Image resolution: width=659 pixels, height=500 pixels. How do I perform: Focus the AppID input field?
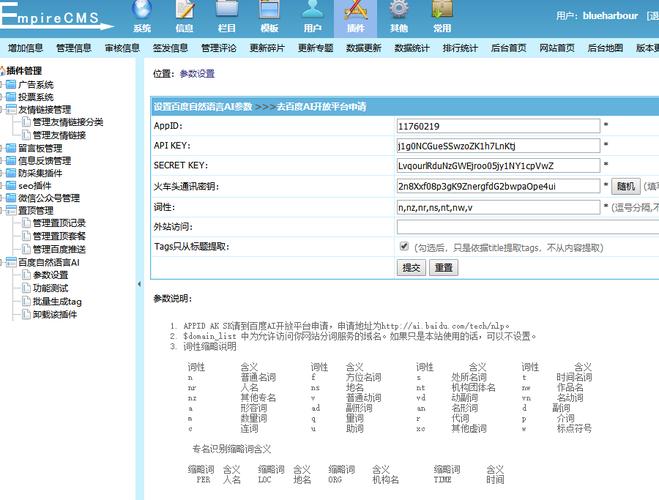click(498, 126)
